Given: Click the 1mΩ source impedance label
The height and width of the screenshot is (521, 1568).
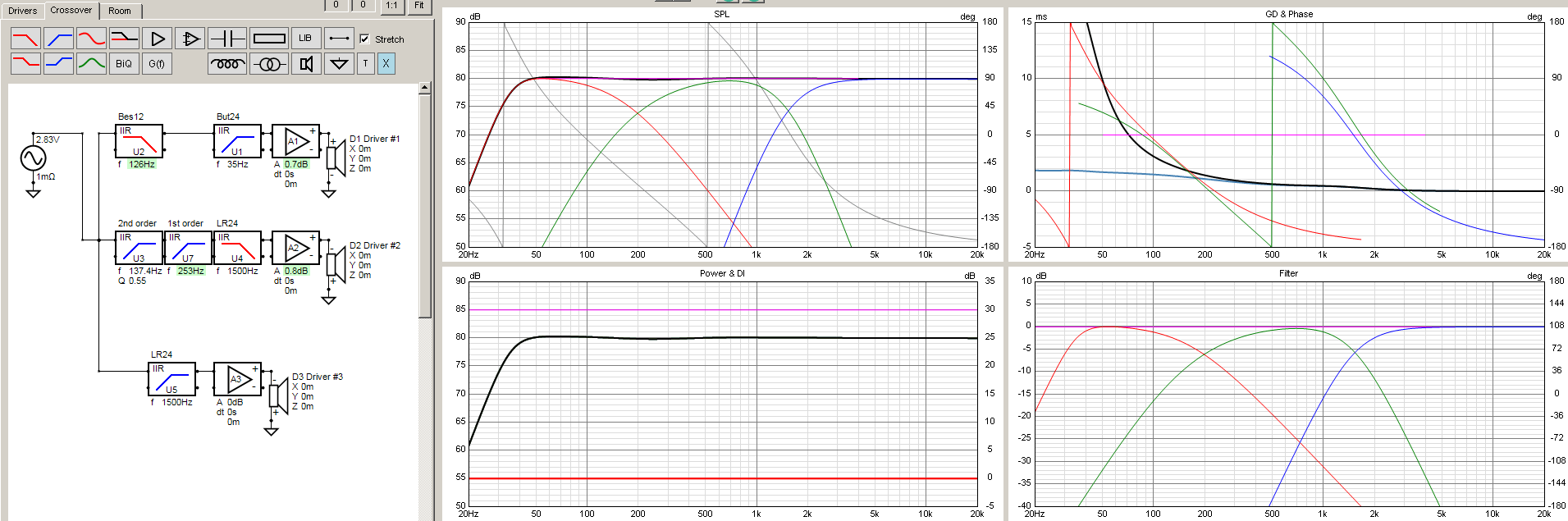Looking at the screenshot, I should (46, 176).
